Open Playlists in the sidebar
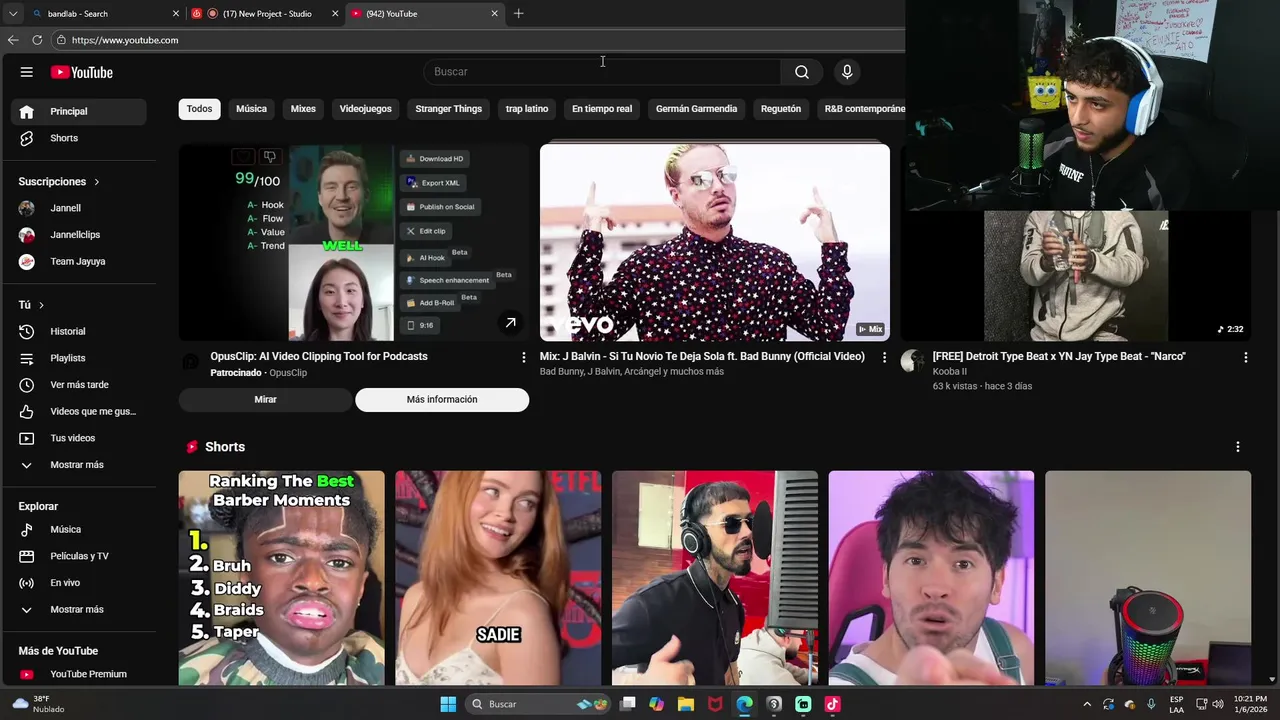 click(x=79, y=358)
